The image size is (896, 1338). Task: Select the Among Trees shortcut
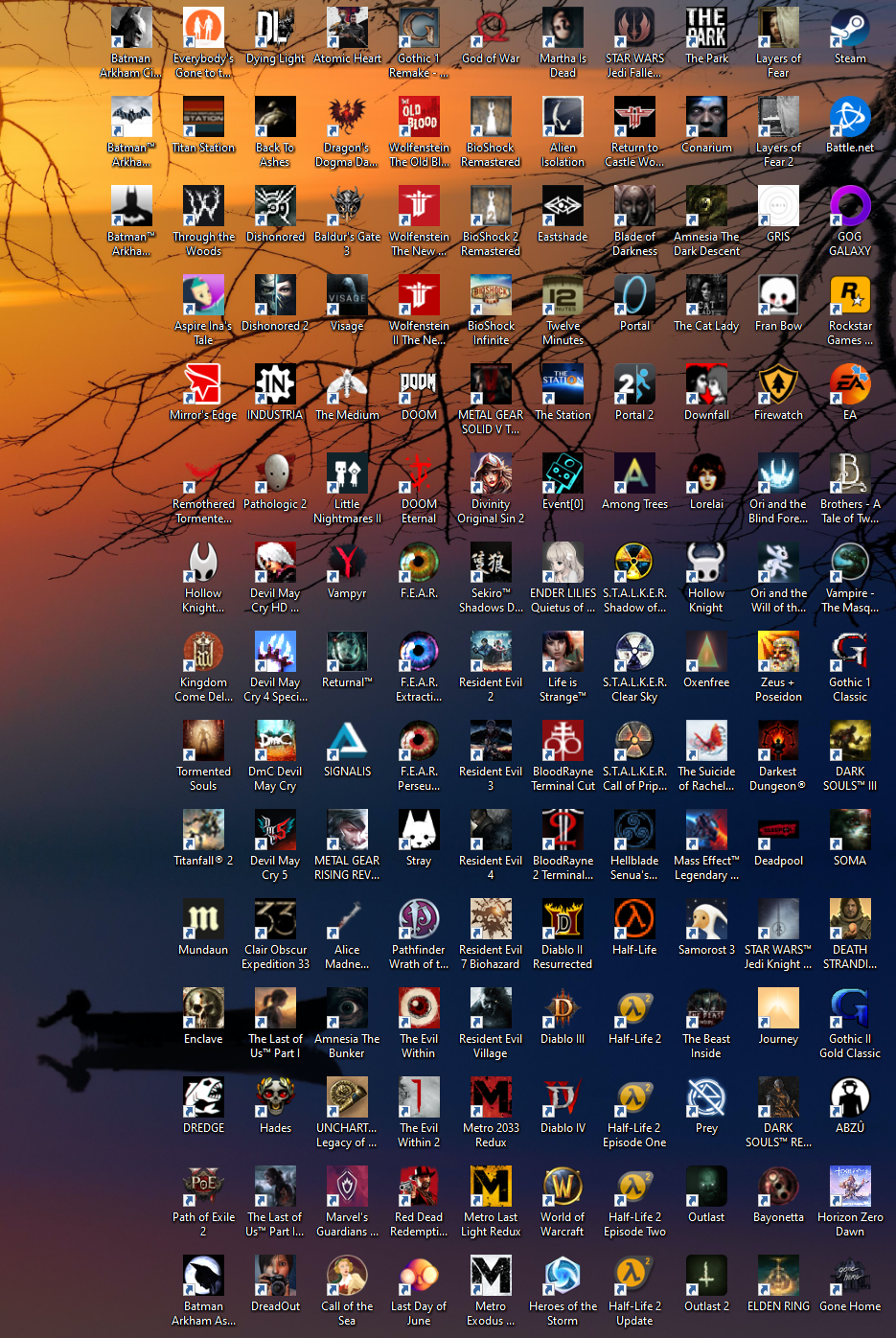click(634, 473)
